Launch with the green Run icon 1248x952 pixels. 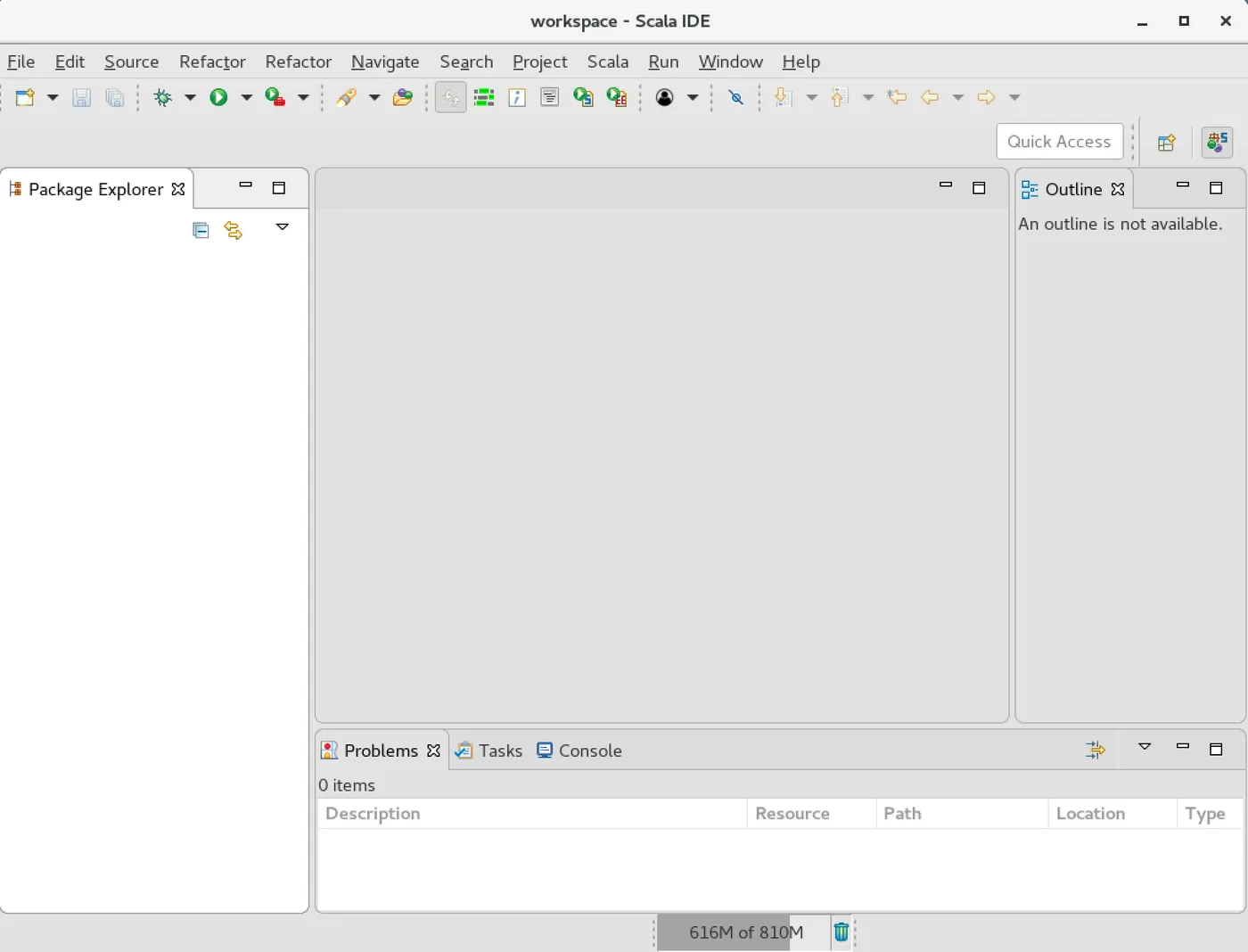click(x=218, y=97)
